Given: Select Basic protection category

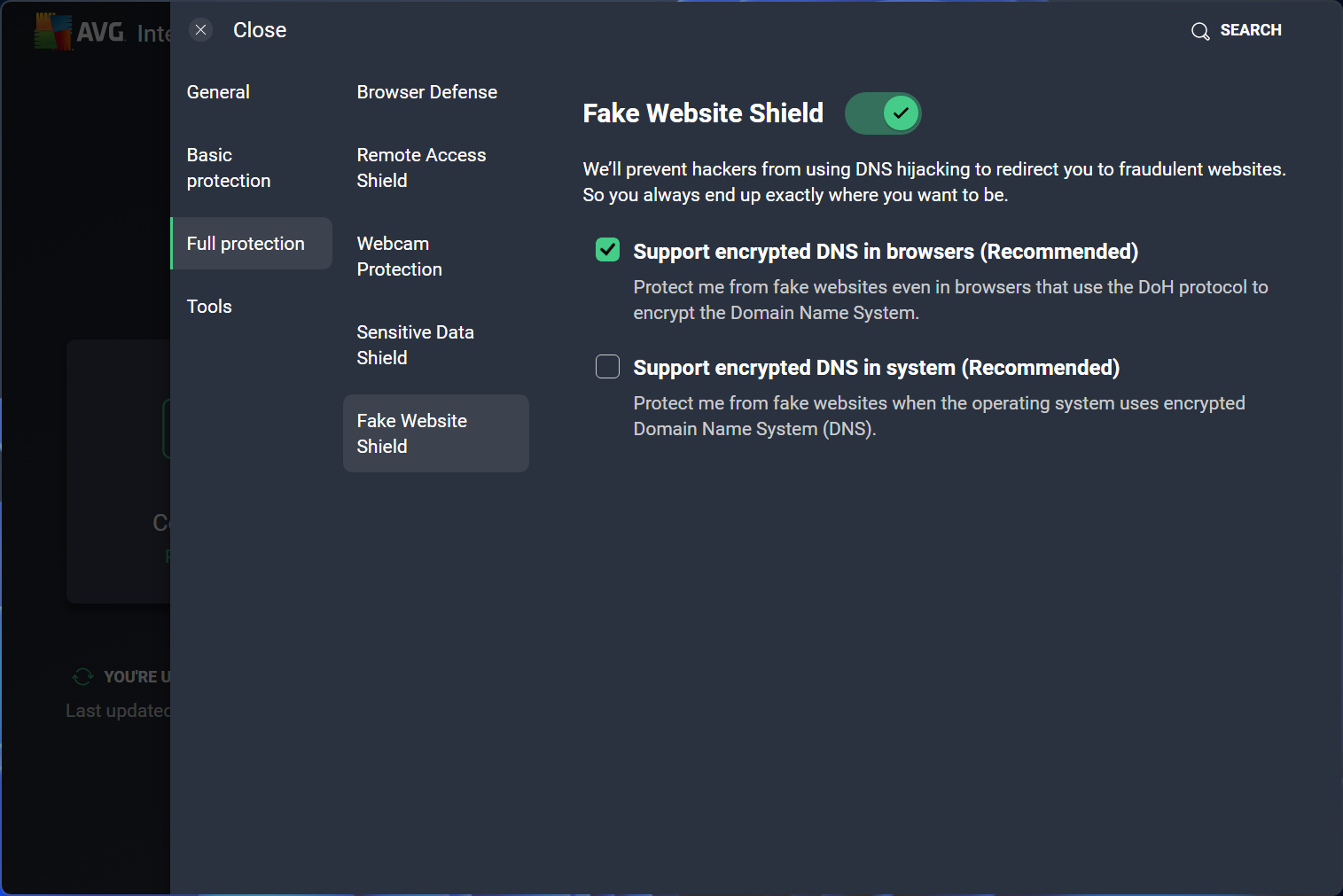Looking at the screenshot, I should click(x=229, y=168).
